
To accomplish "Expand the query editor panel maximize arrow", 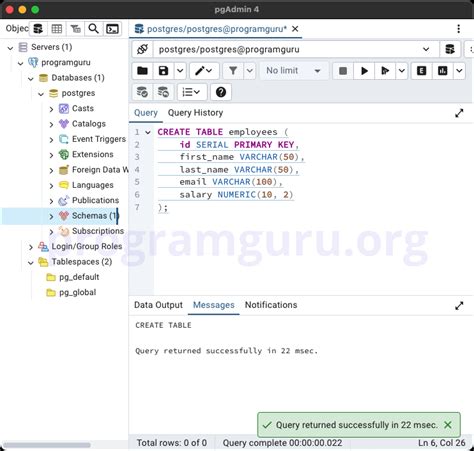I will (459, 113).
